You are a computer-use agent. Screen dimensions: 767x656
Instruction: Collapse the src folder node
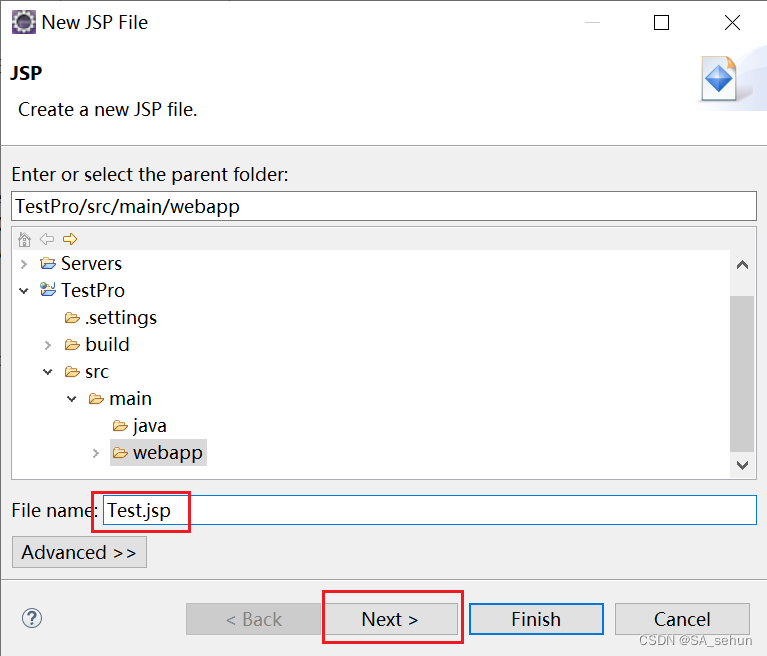point(47,372)
